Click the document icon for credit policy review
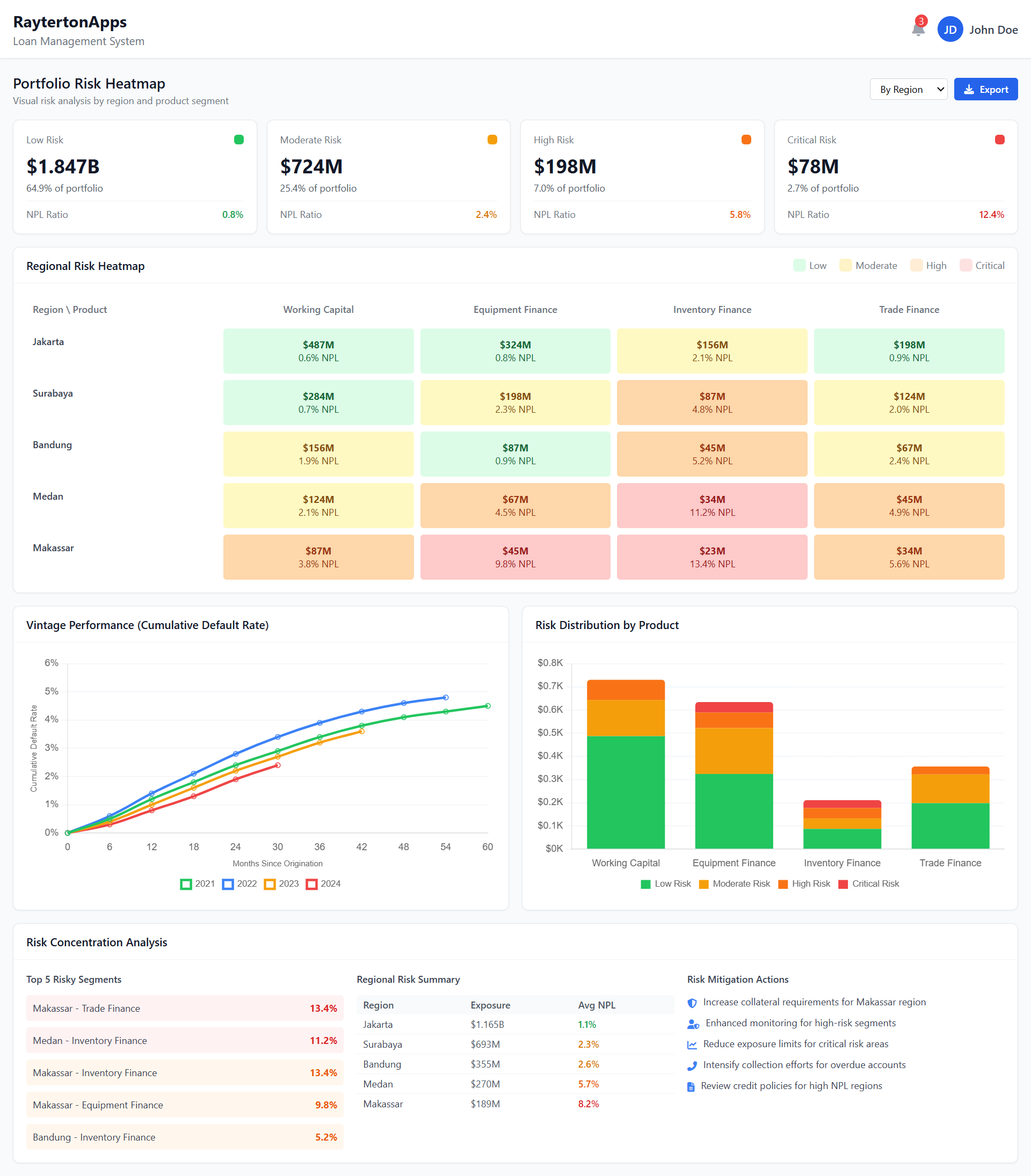Screen dimensions: 1031x1176 coord(691,1086)
